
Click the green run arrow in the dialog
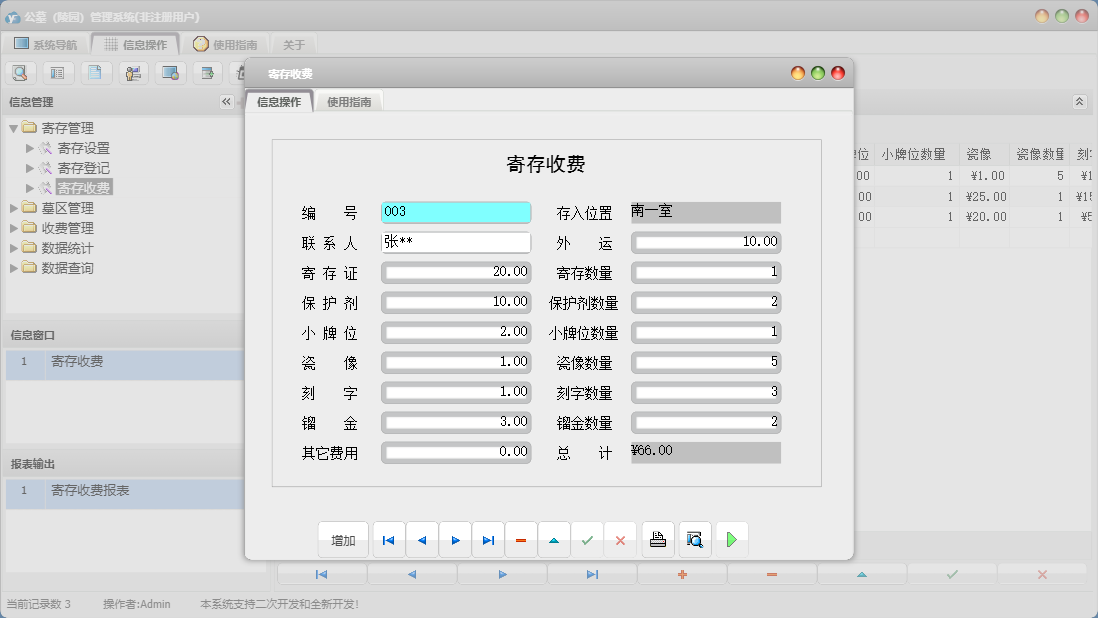731,539
